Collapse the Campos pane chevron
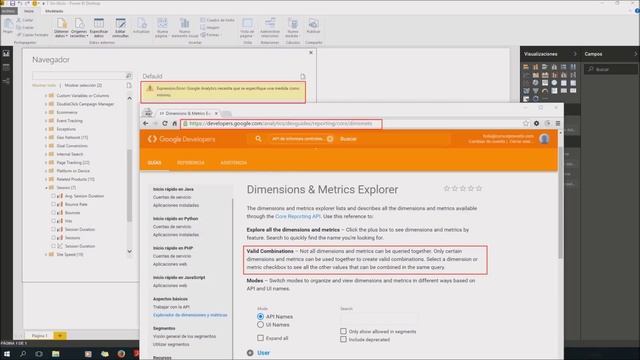 (636, 54)
